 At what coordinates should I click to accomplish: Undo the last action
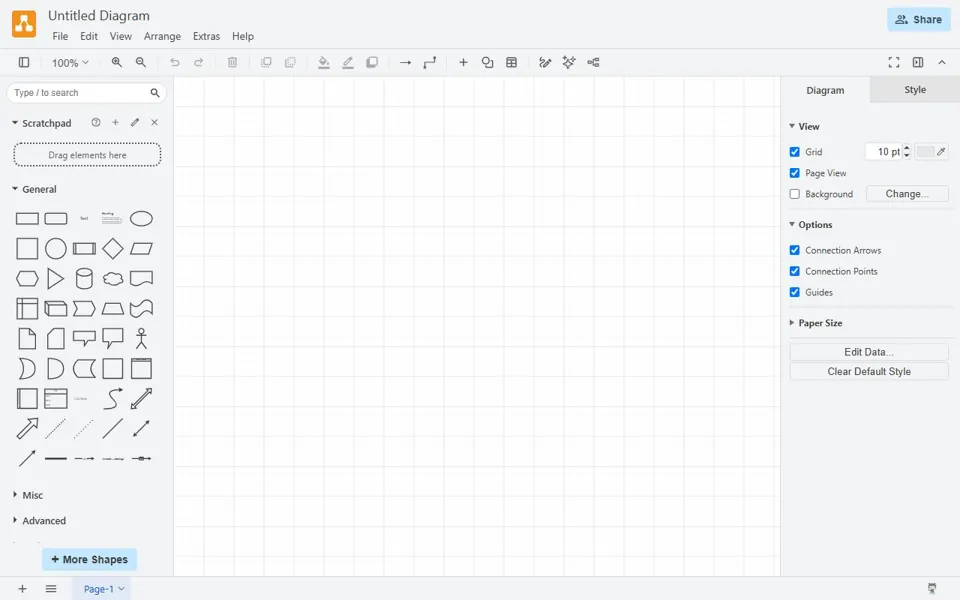174,62
